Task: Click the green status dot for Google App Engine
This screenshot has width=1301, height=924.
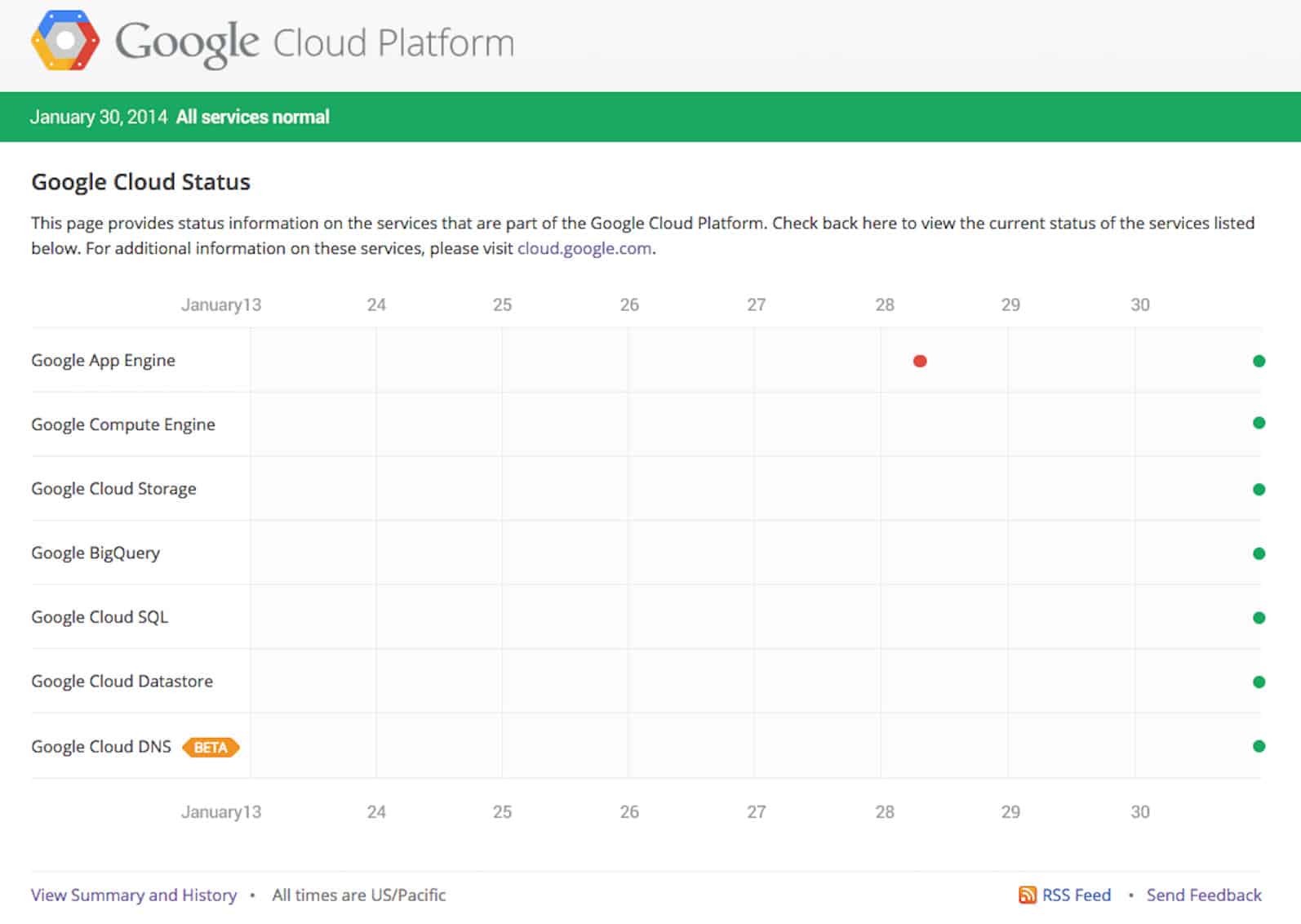Action: (1259, 361)
